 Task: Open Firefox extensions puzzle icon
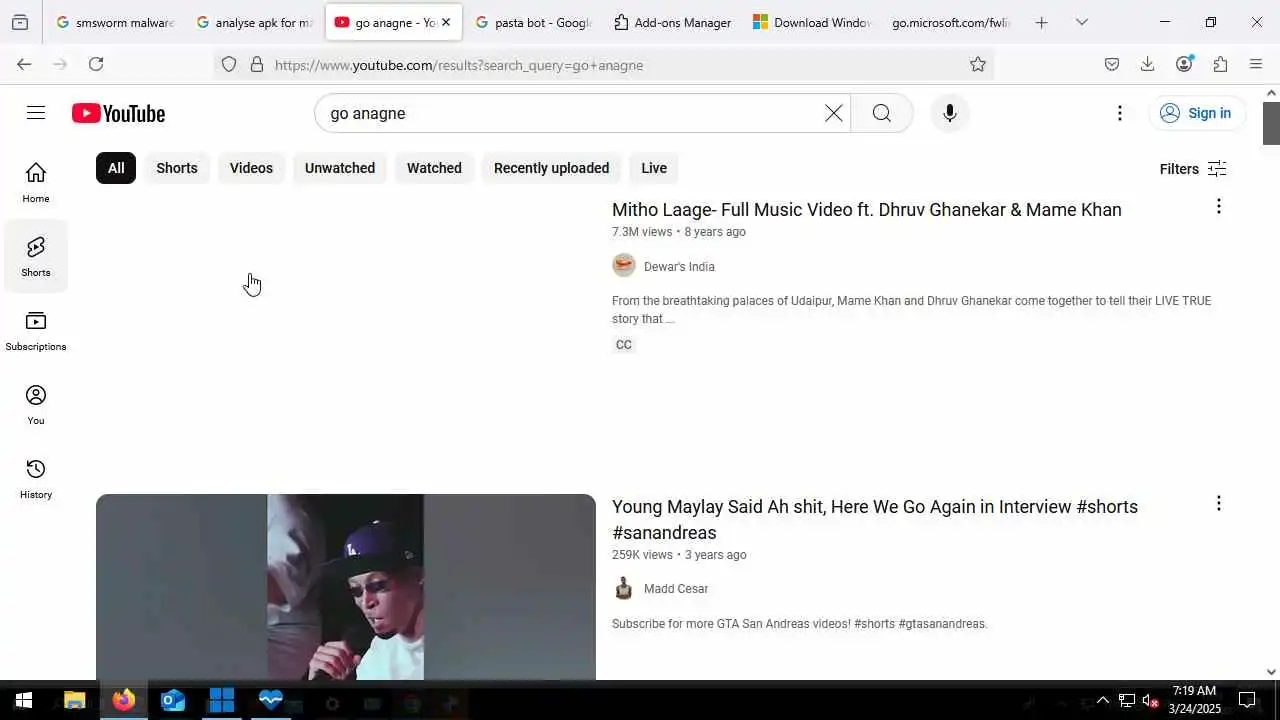pos(1220,64)
